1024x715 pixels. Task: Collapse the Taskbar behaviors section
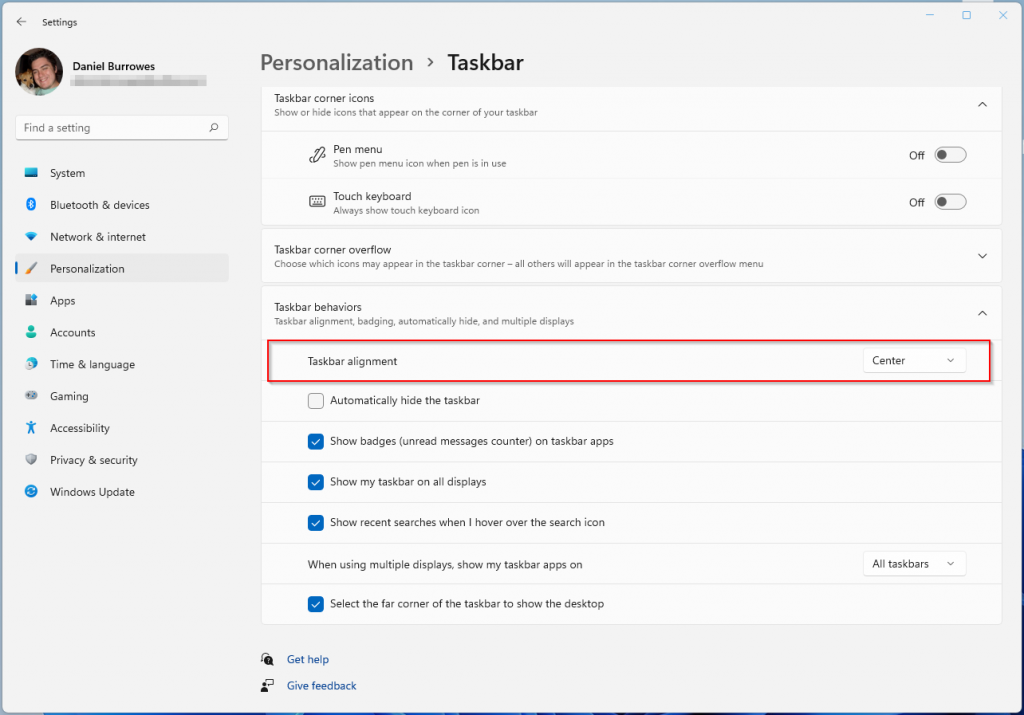pyautogui.click(x=982, y=313)
